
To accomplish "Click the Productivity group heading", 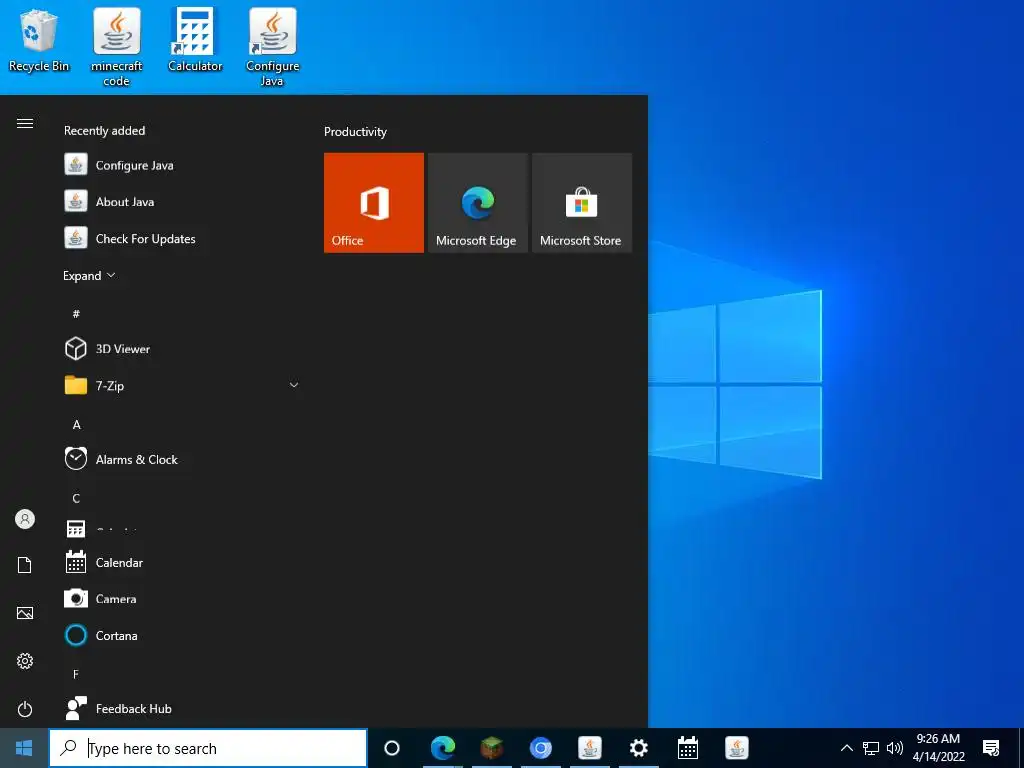I will [355, 132].
